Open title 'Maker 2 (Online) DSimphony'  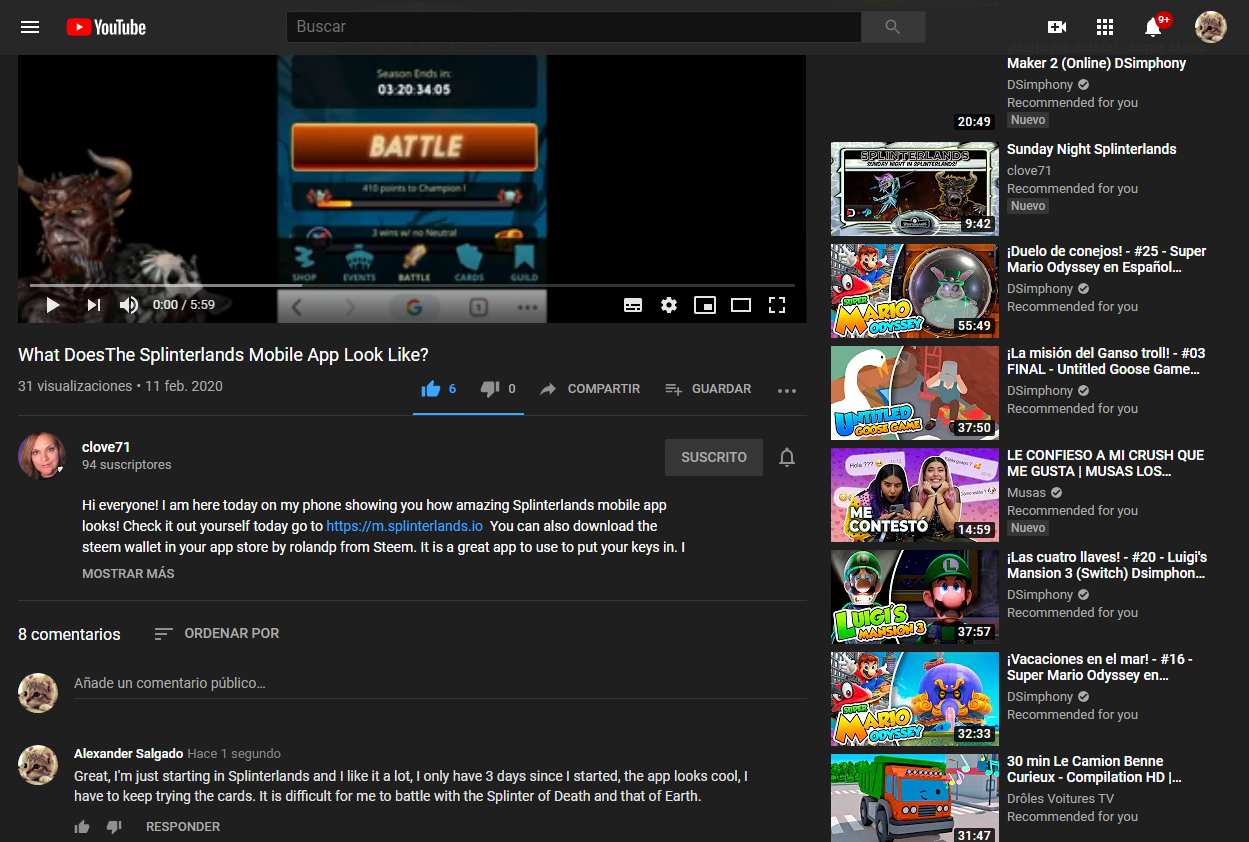point(1096,63)
